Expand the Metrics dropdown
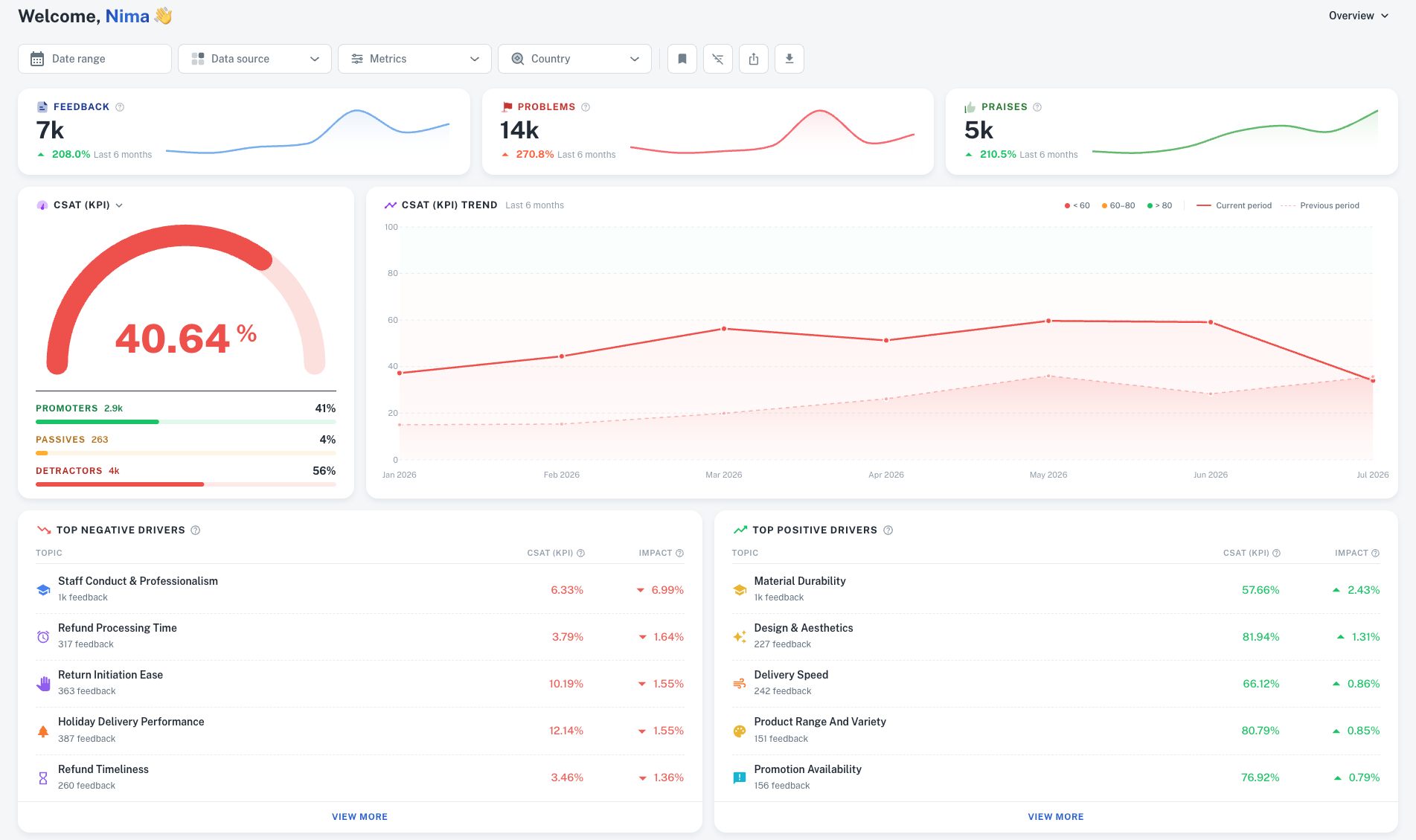Viewport: 1416px width, 840px height. click(x=414, y=59)
